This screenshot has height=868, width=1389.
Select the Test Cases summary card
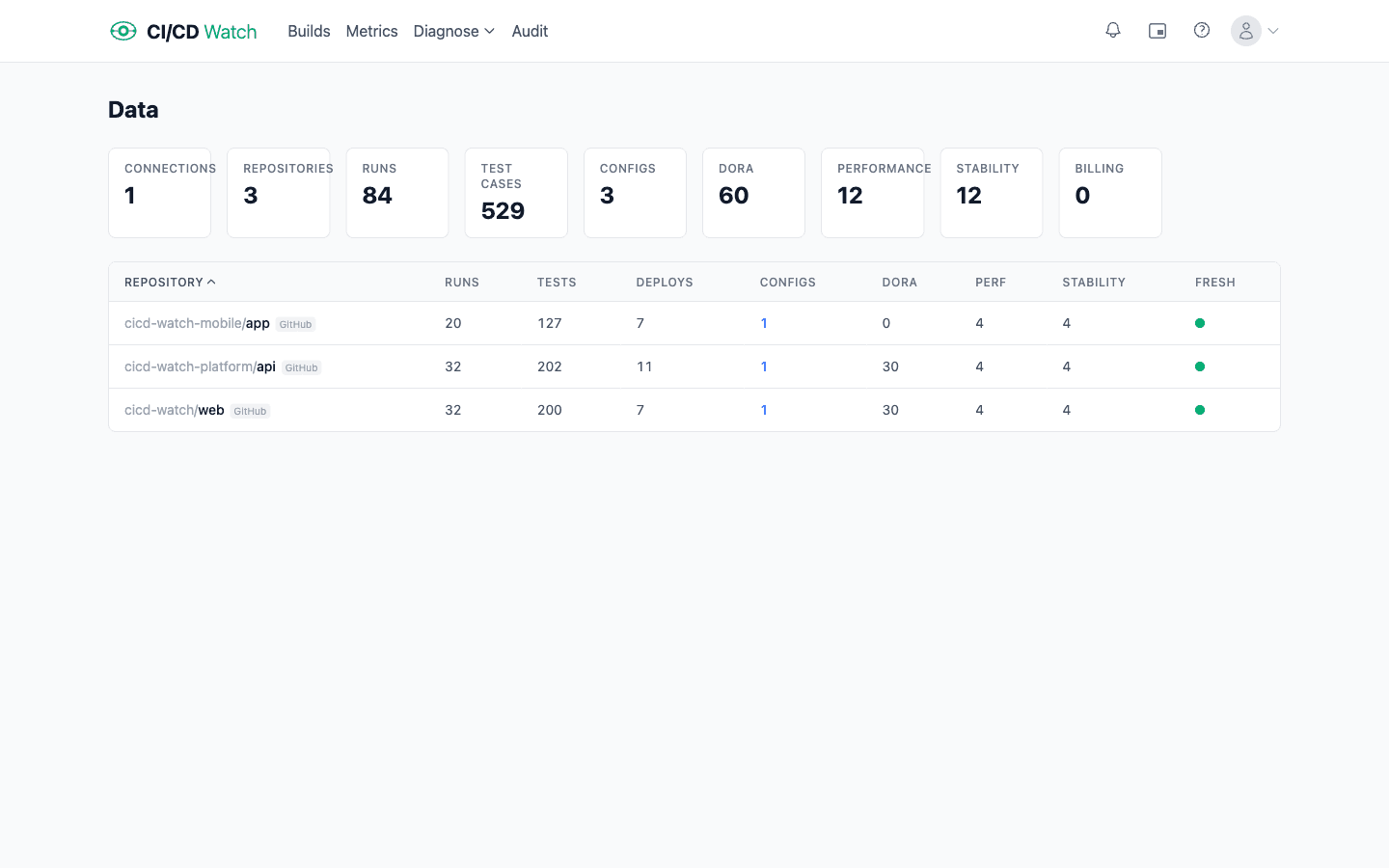516,193
